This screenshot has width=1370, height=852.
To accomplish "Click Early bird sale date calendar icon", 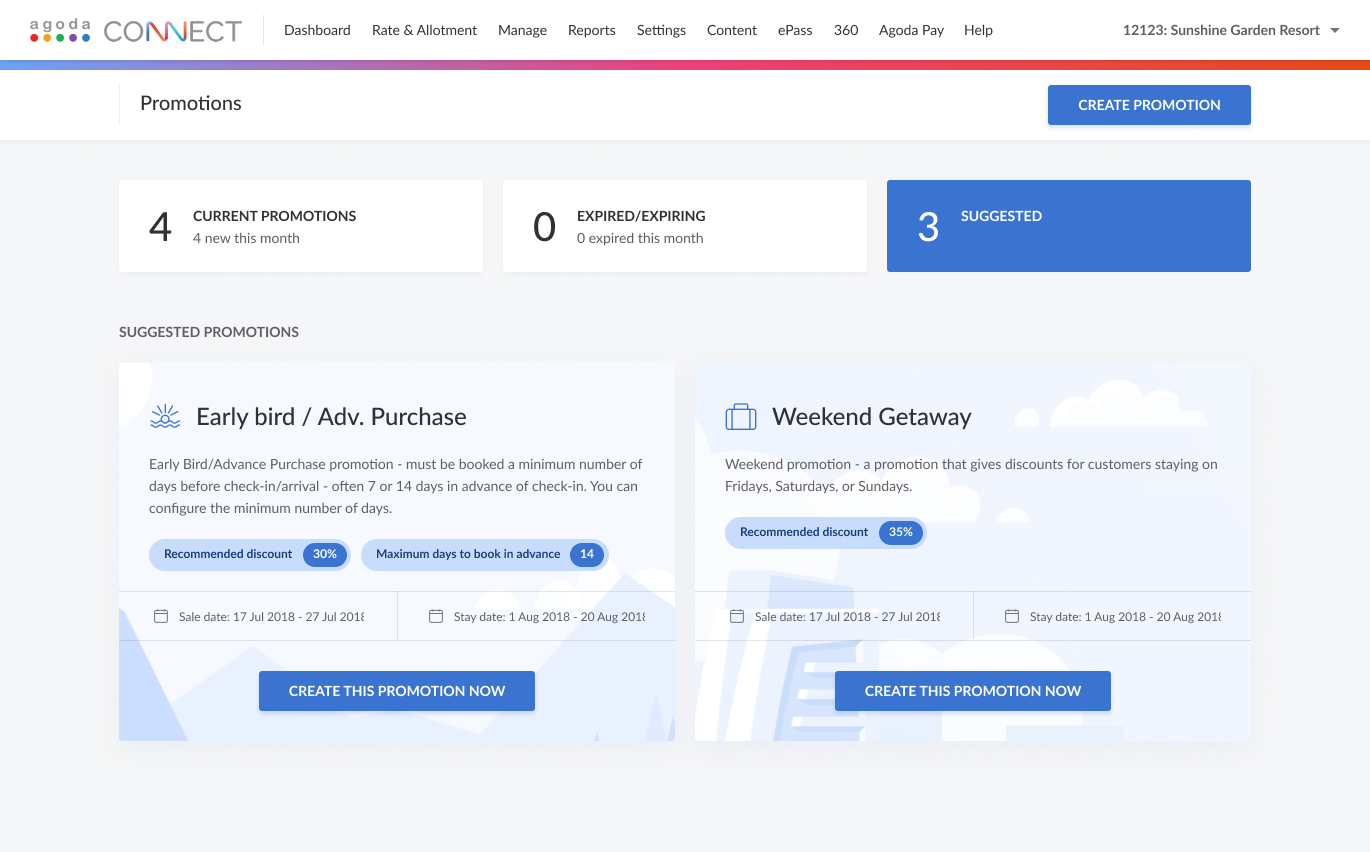I will [x=161, y=617].
